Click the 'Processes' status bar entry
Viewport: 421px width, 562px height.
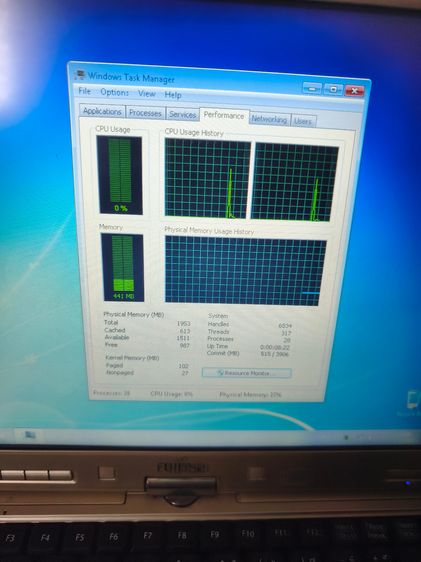[111, 393]
